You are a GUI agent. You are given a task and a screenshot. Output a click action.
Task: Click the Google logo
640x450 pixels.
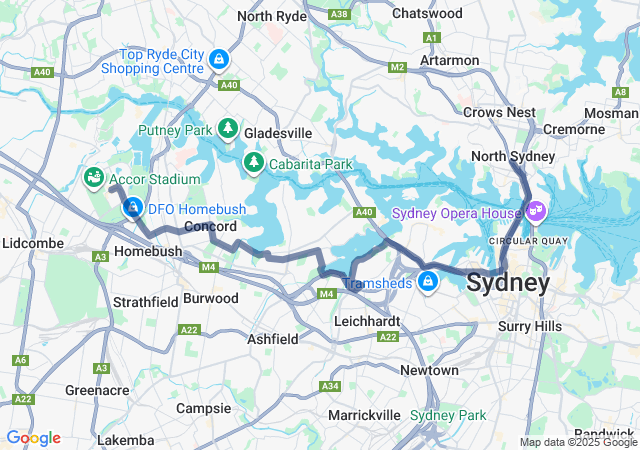click(34, 438)
